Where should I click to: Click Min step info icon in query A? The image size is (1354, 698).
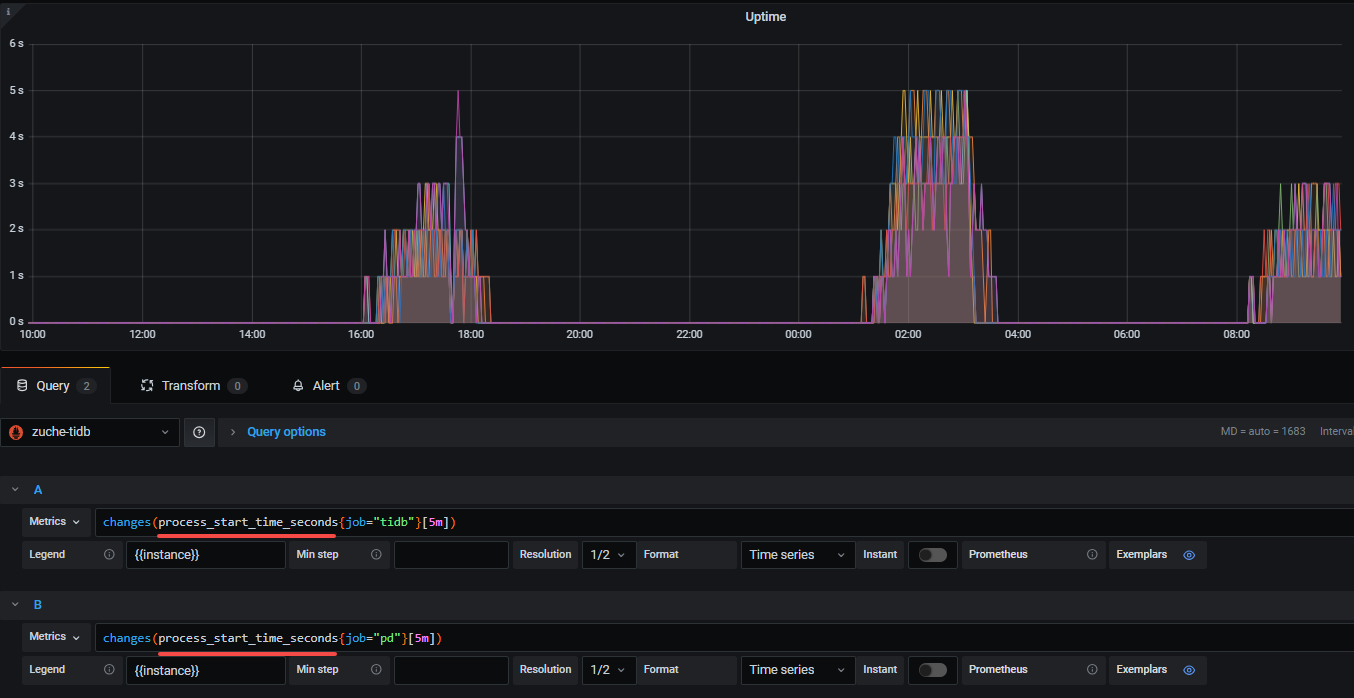pos(376,554)
